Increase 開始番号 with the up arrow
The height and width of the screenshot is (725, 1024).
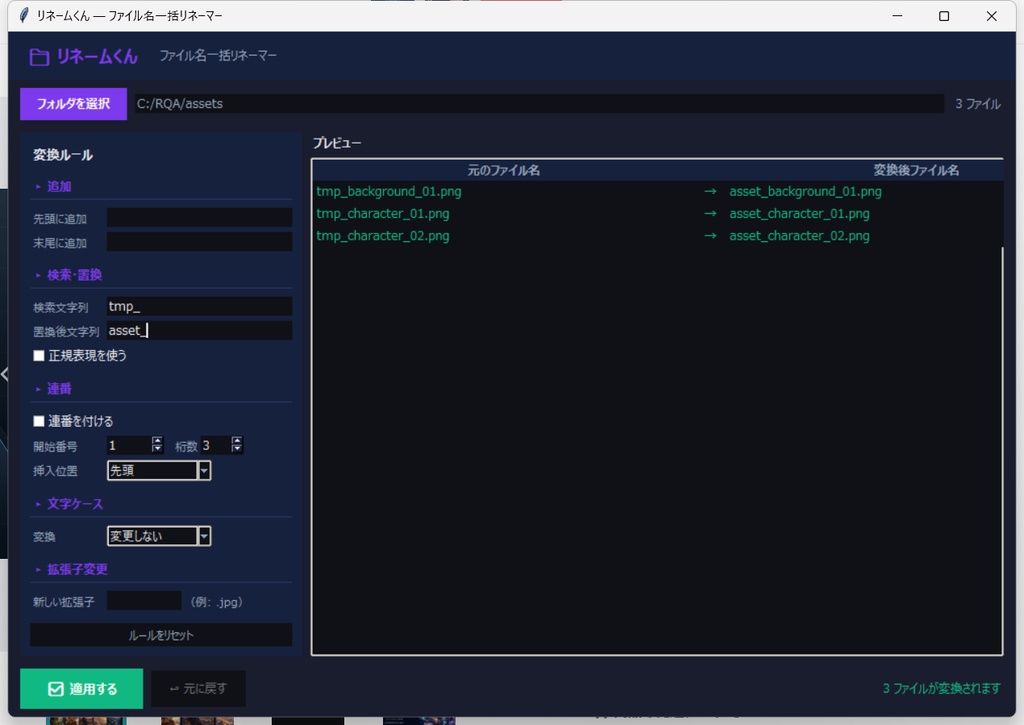(157, 441)
